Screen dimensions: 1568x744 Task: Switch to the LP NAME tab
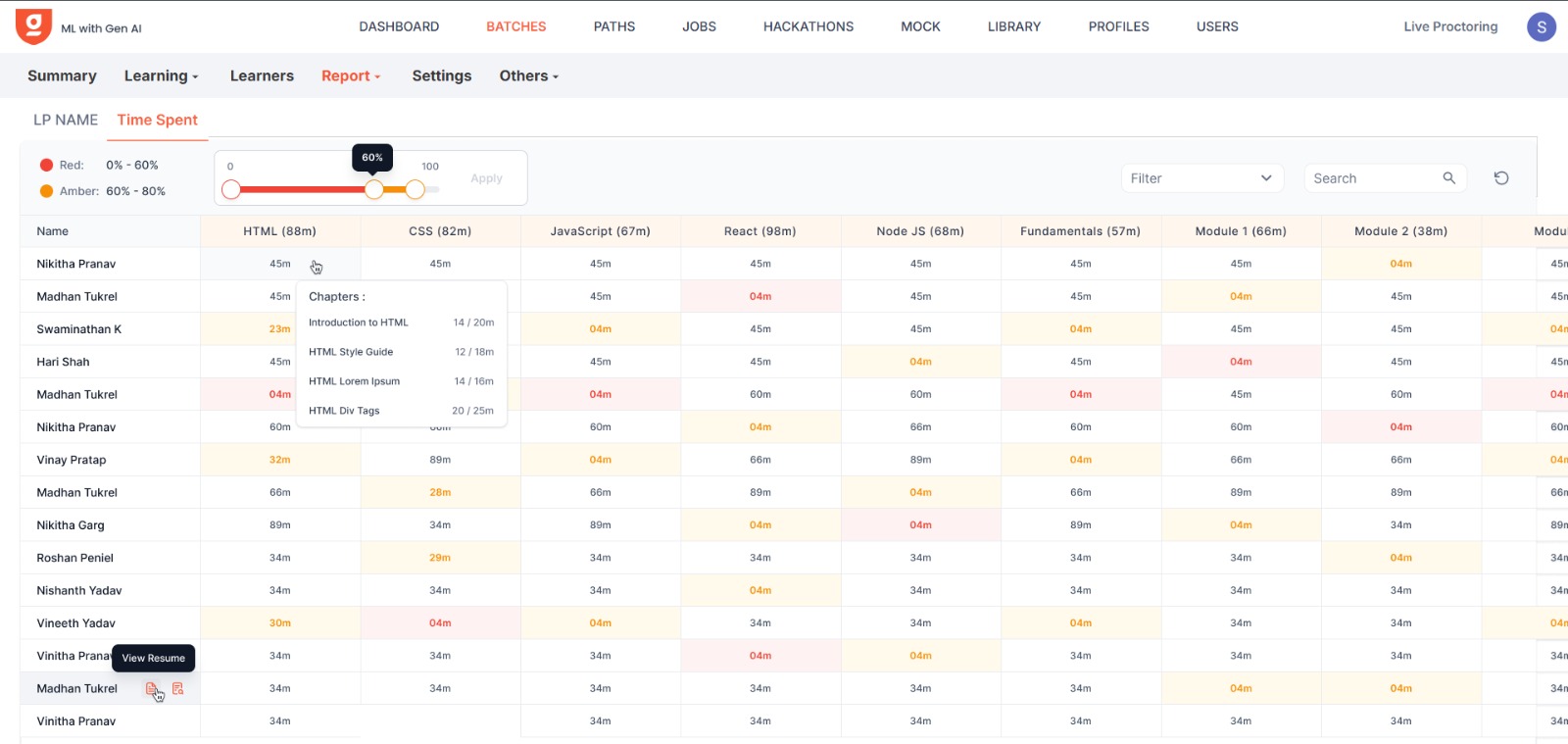(x=66, y=120)
